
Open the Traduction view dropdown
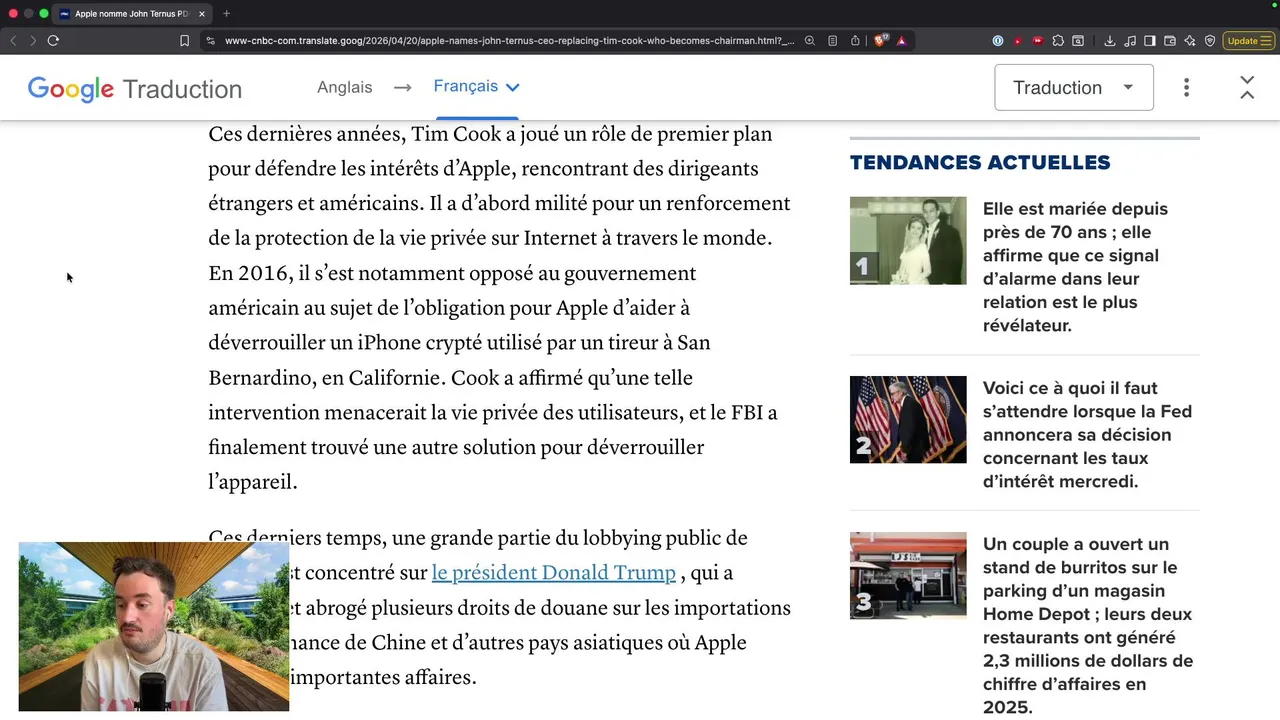click(1074, 87)
